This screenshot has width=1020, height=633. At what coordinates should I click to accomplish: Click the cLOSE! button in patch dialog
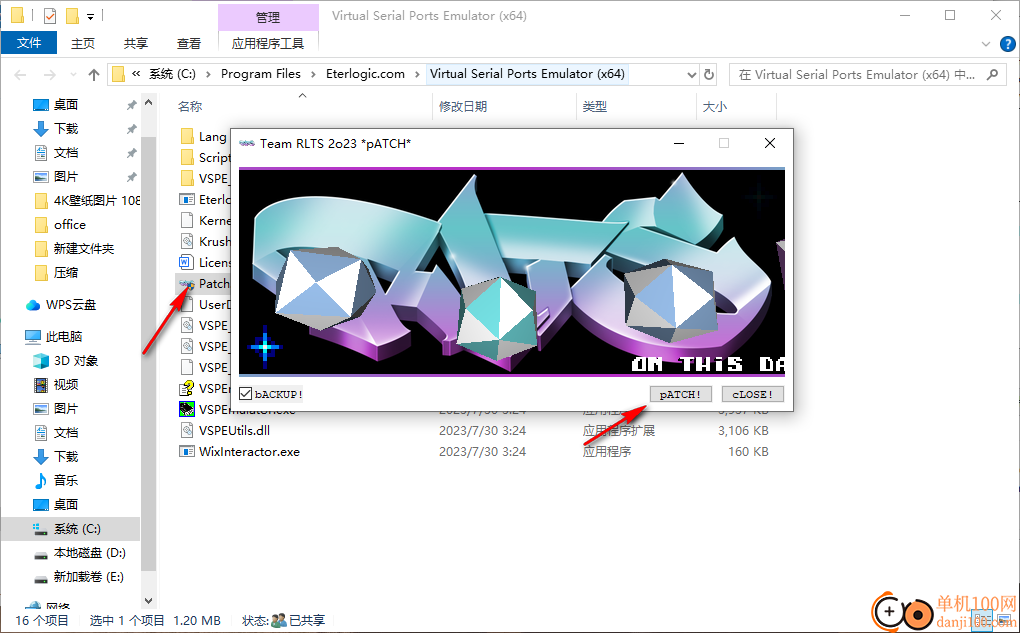coord(753,394)
